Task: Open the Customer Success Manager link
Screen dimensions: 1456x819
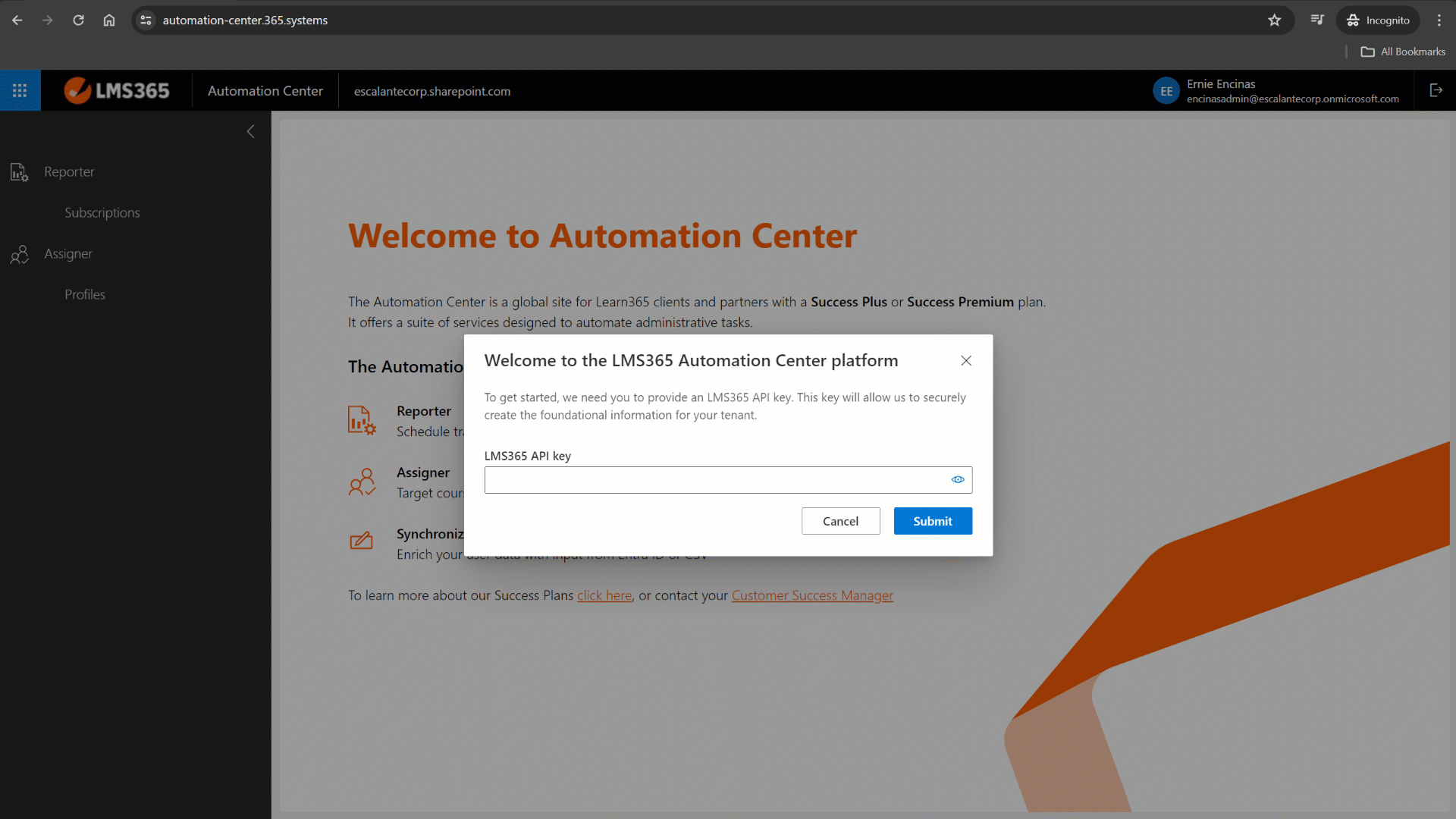Action: click(811, 595)
